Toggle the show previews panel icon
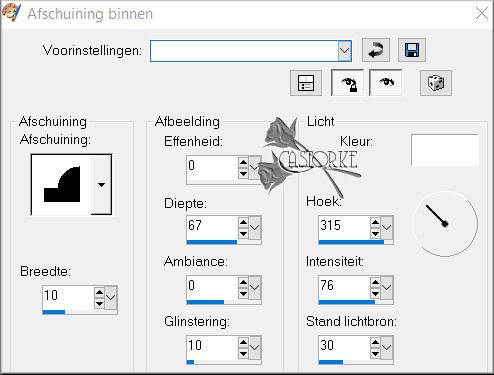Viewport: 494px width, 375px height. [306, 83]
